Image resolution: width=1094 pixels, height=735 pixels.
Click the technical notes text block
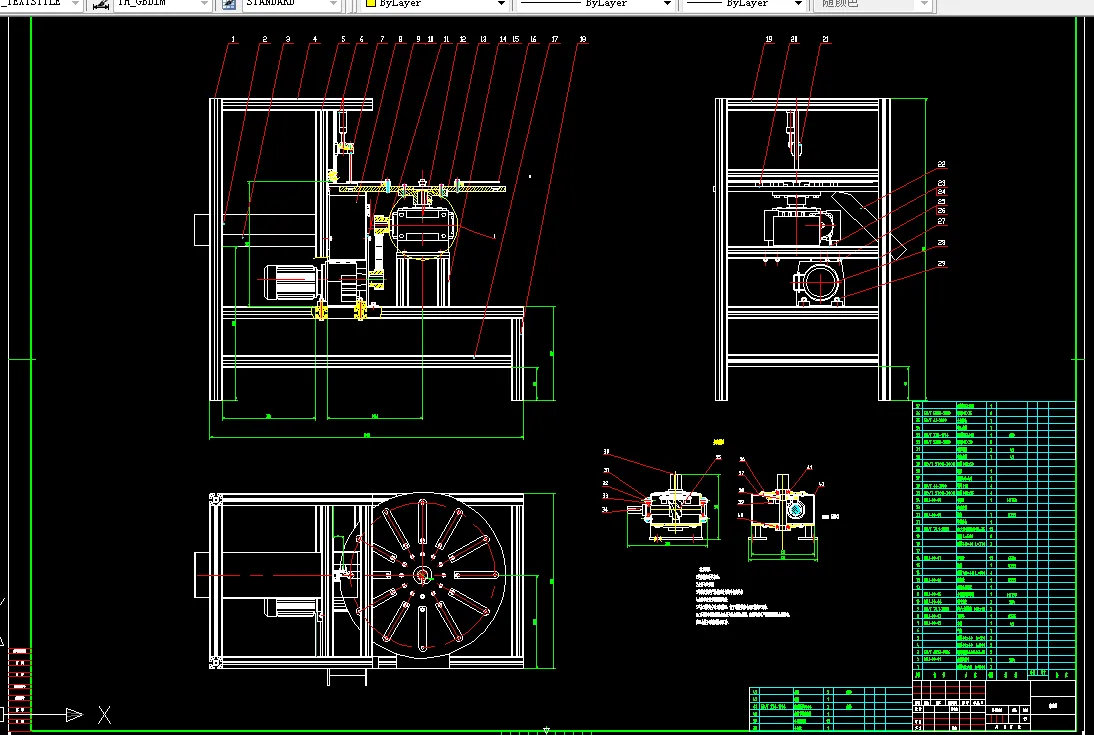(x=741, y=596)
